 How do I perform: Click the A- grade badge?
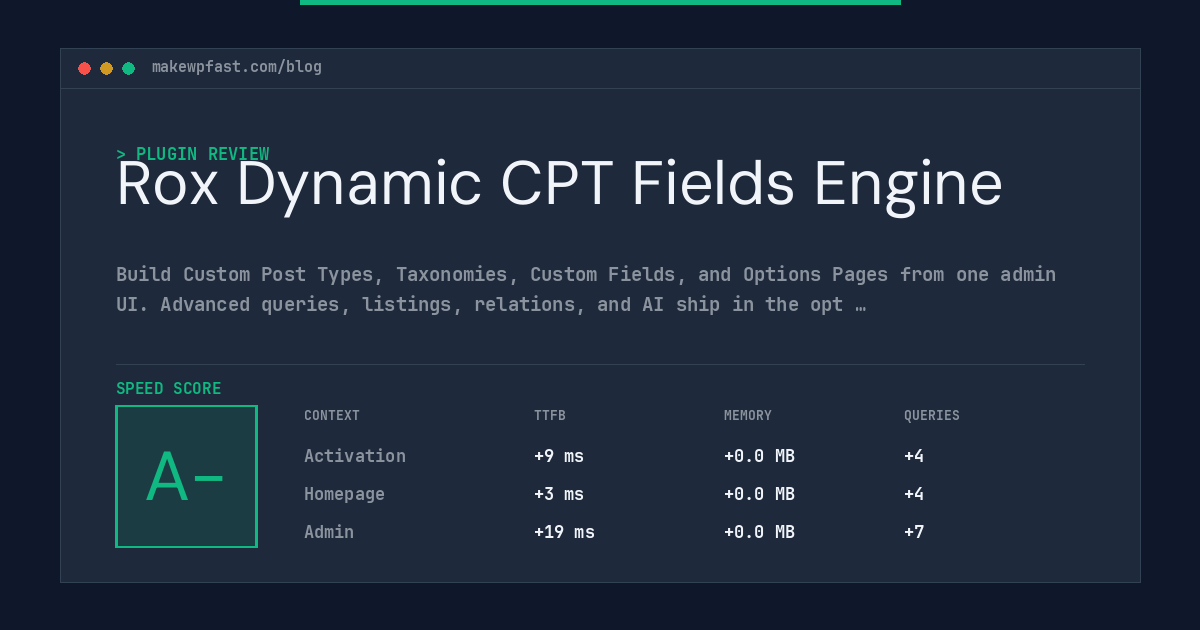tap(186, 476)
